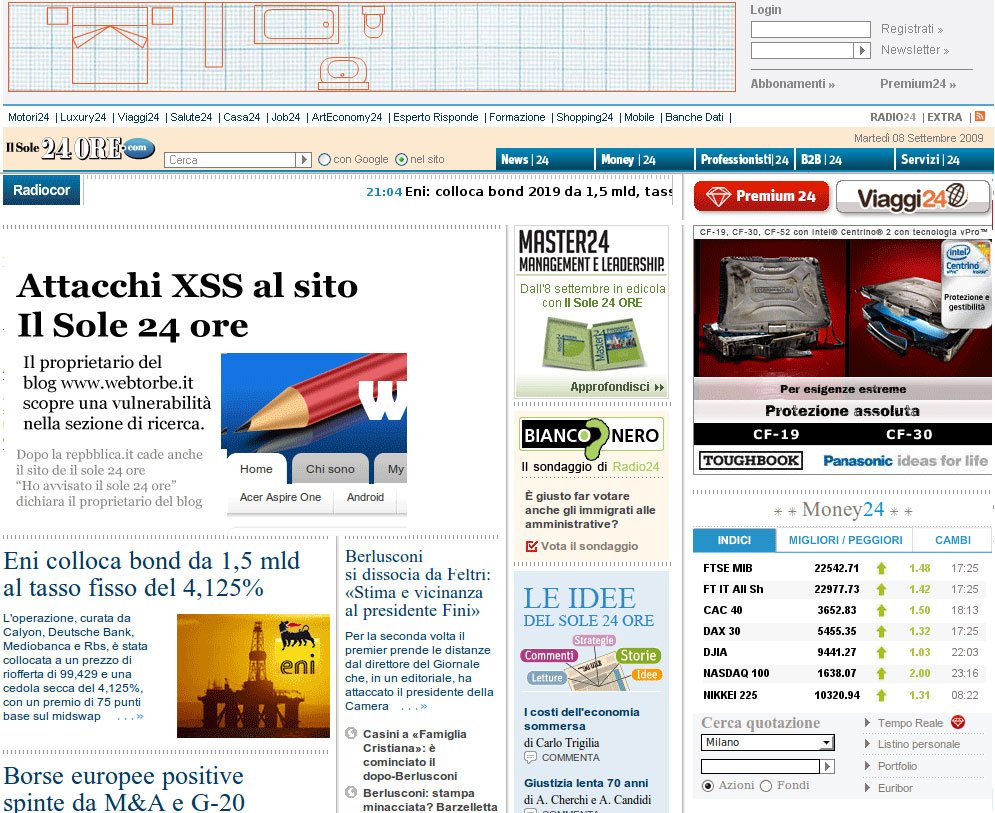Open the RADIO24 link
This screenshot has height=813, width=995.
click(x=893, y=117)
